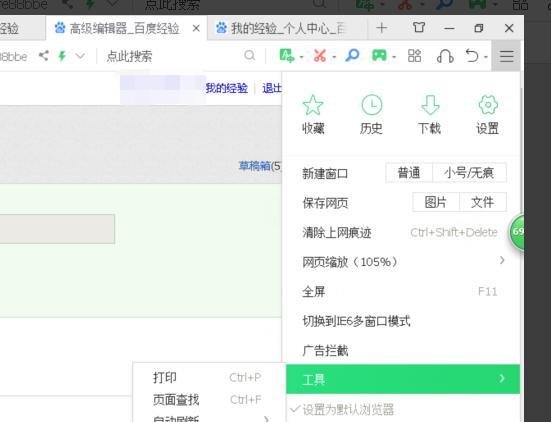This screenshot has width=551, height=422.
Task: Click the headphones icon in toolbar
Action: click(445, 56)
